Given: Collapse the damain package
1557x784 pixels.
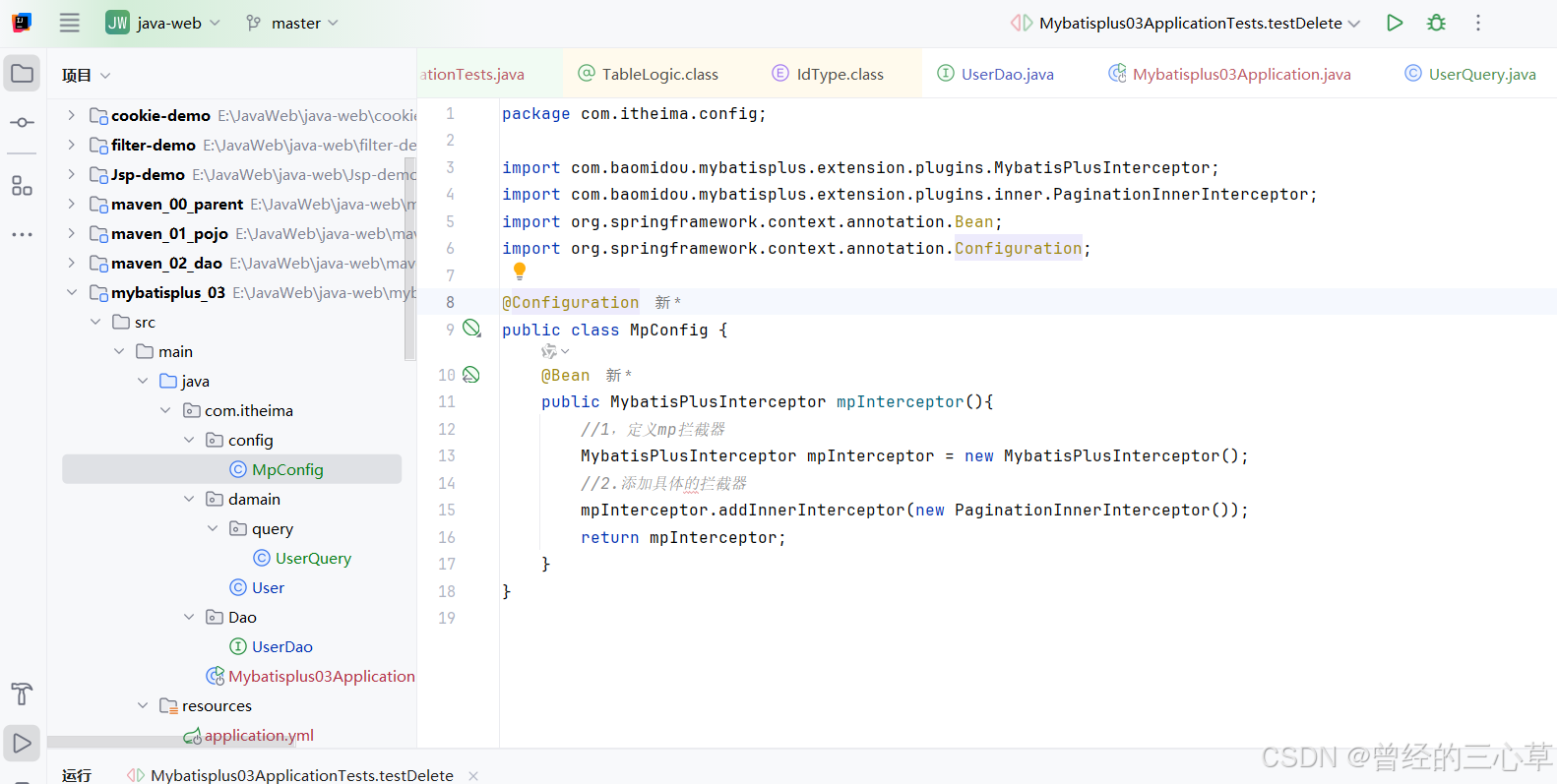Looking at the screenshot, I should tap(189, 499).
